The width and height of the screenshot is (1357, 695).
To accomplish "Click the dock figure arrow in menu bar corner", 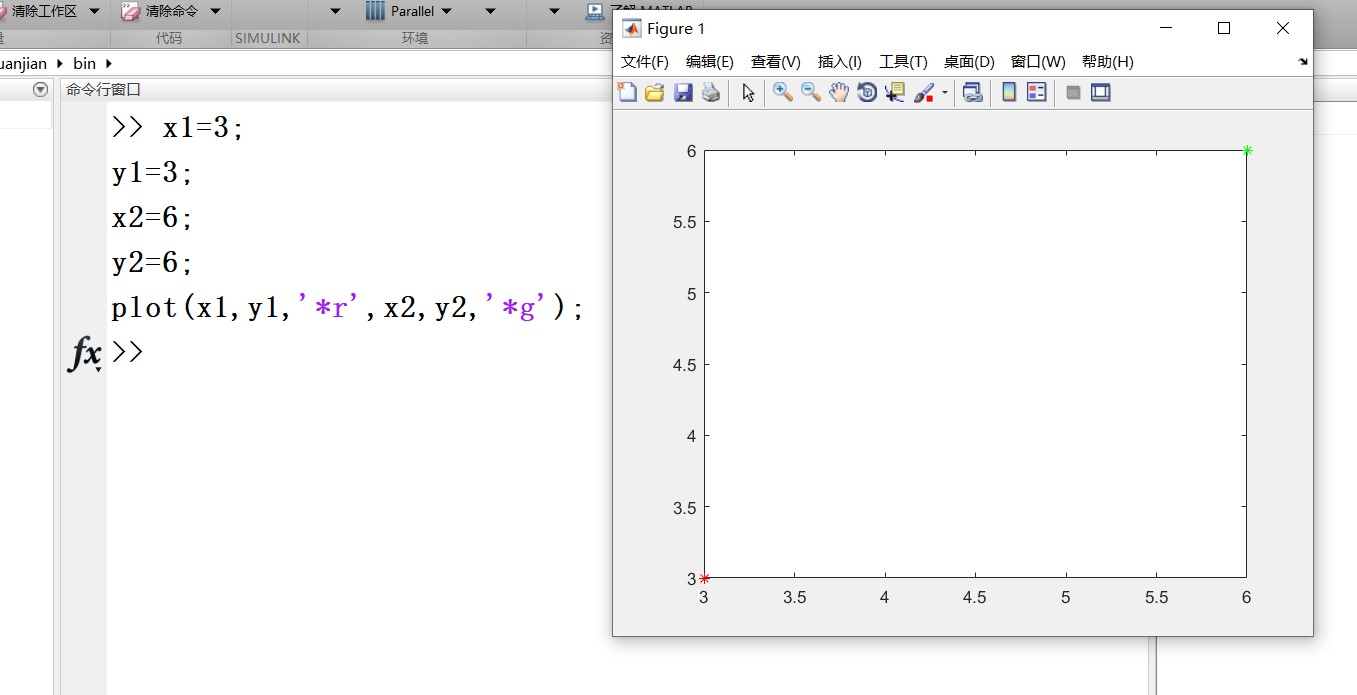I will (1303, 62).
